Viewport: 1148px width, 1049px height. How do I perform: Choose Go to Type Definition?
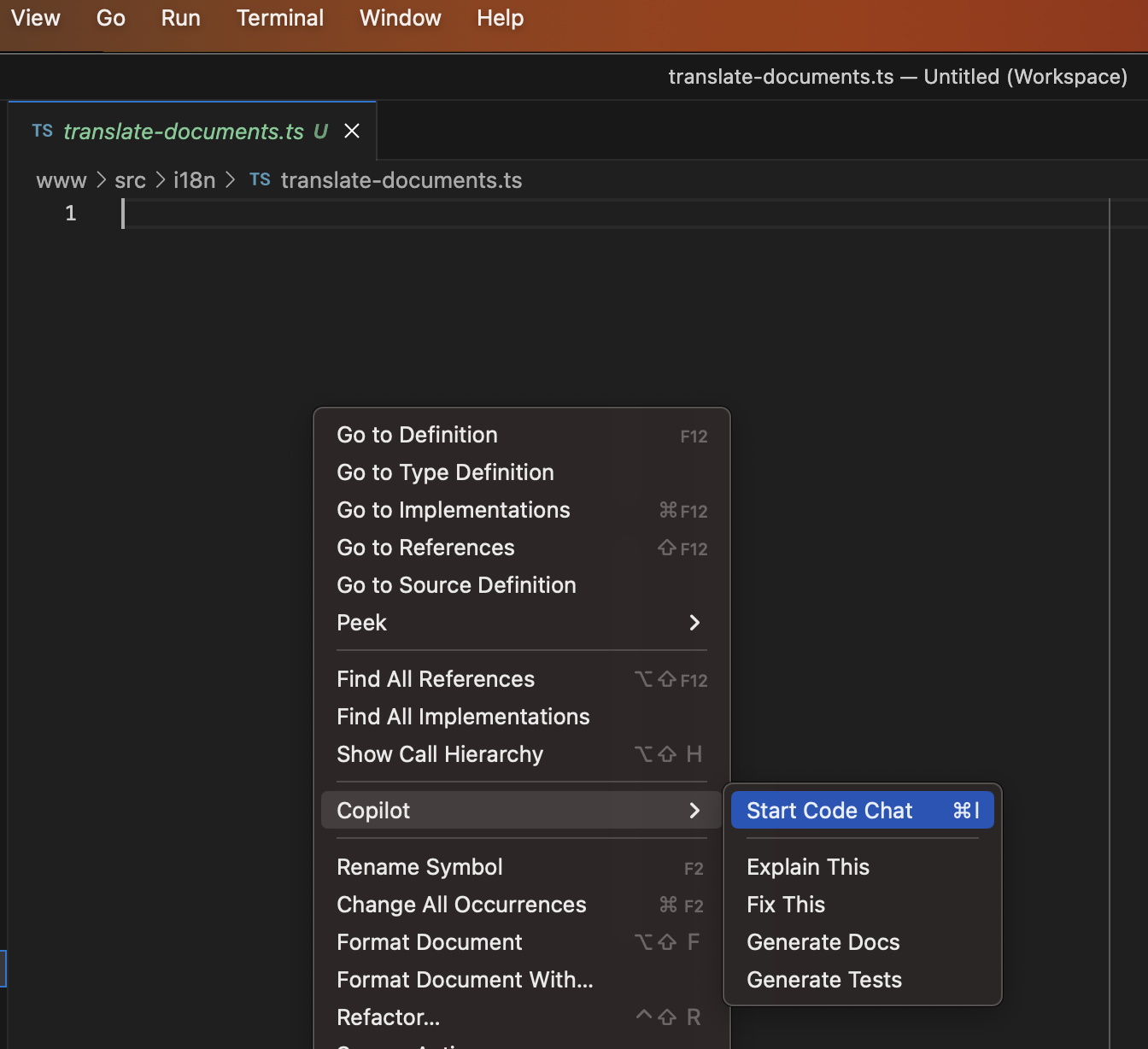point(522,472)
